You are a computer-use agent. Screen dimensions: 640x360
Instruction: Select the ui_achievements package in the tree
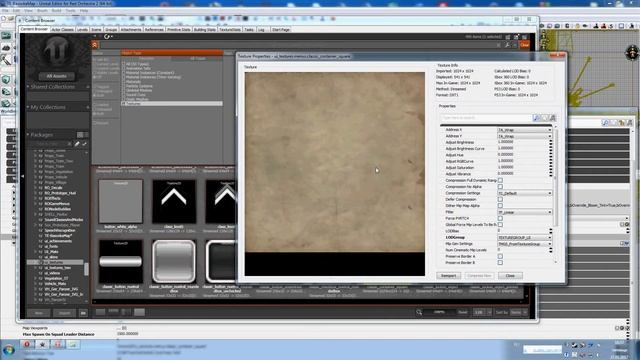[x=58, y=241]
